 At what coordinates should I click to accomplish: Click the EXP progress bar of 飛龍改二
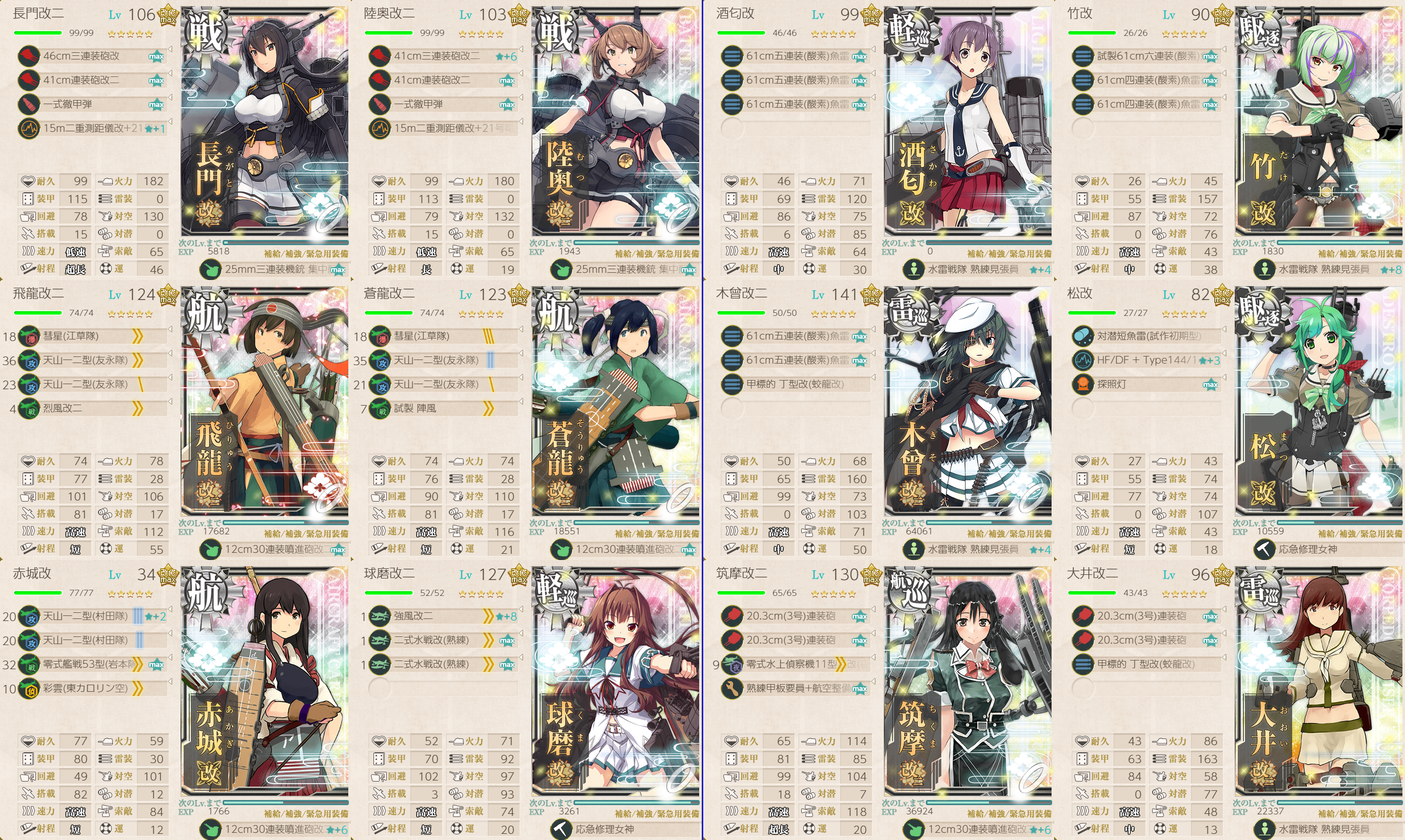pyautogui.click(x=286, y=523)
